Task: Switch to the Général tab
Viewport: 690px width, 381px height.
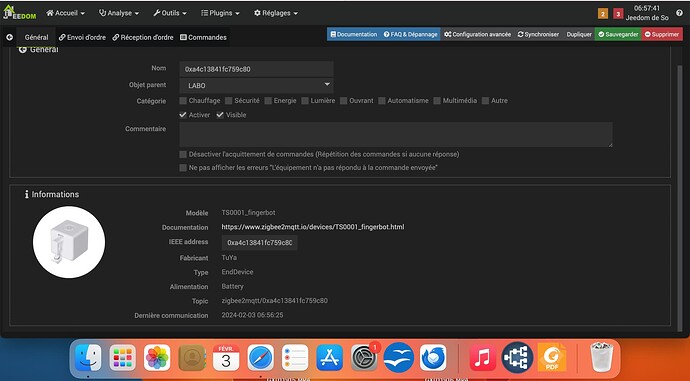Action: [x=37, y=37]
